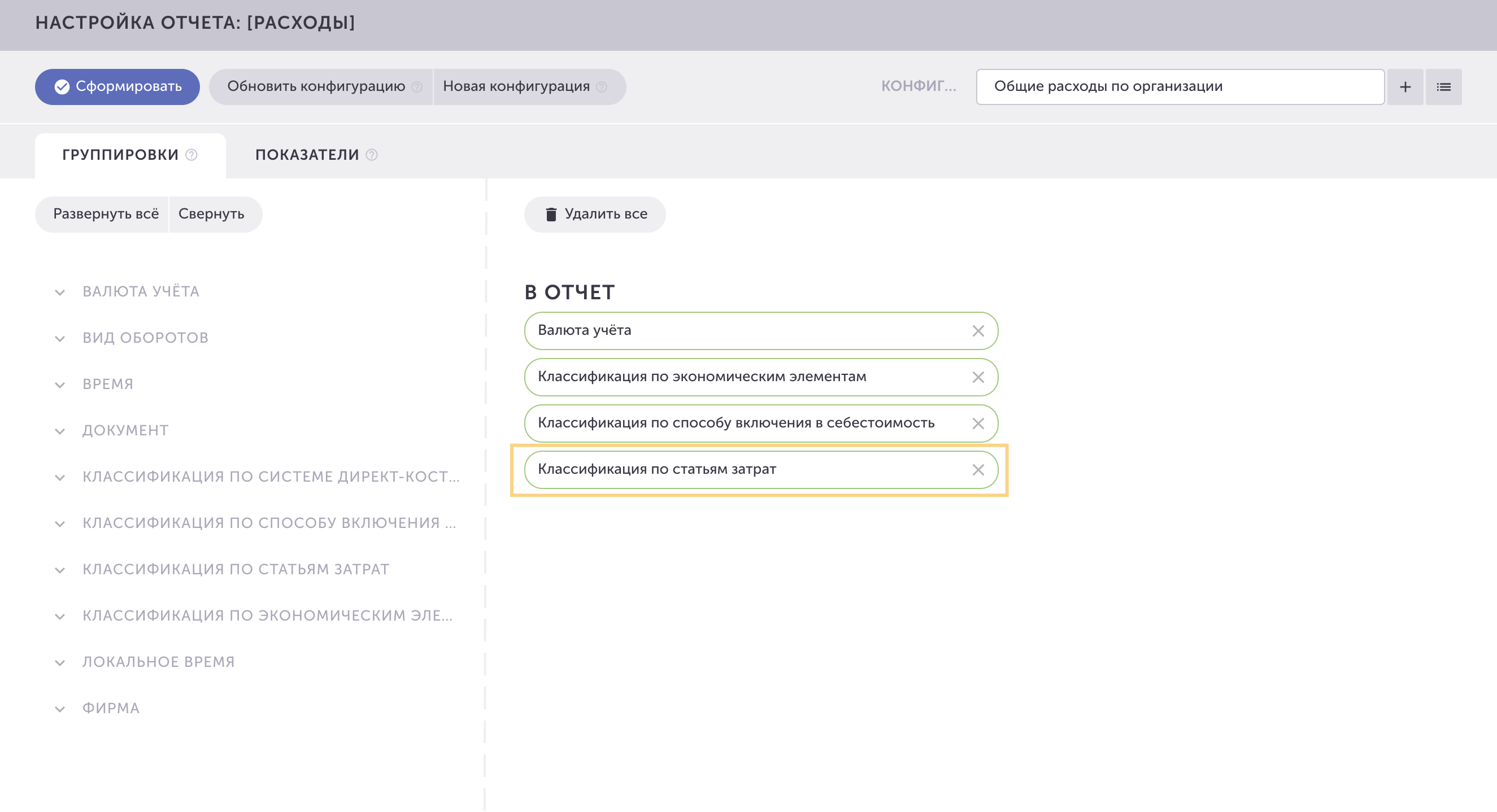The width and height of the screenshot is (1497, 812).
Task: Click Валюта учёта report chip
Action: pyautogui.click(x=761, y=331)
